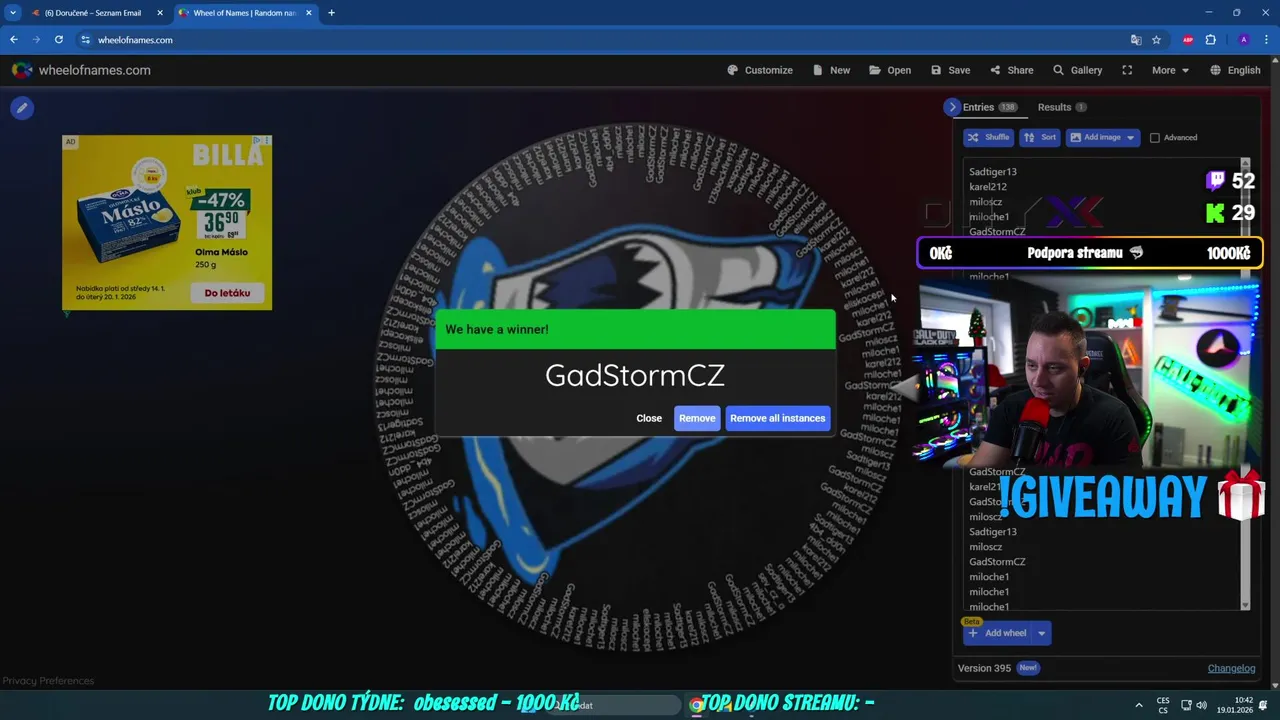1280x720 pixels.
Task: Switch to the Results tab
Action: (x=1061, y=107)
